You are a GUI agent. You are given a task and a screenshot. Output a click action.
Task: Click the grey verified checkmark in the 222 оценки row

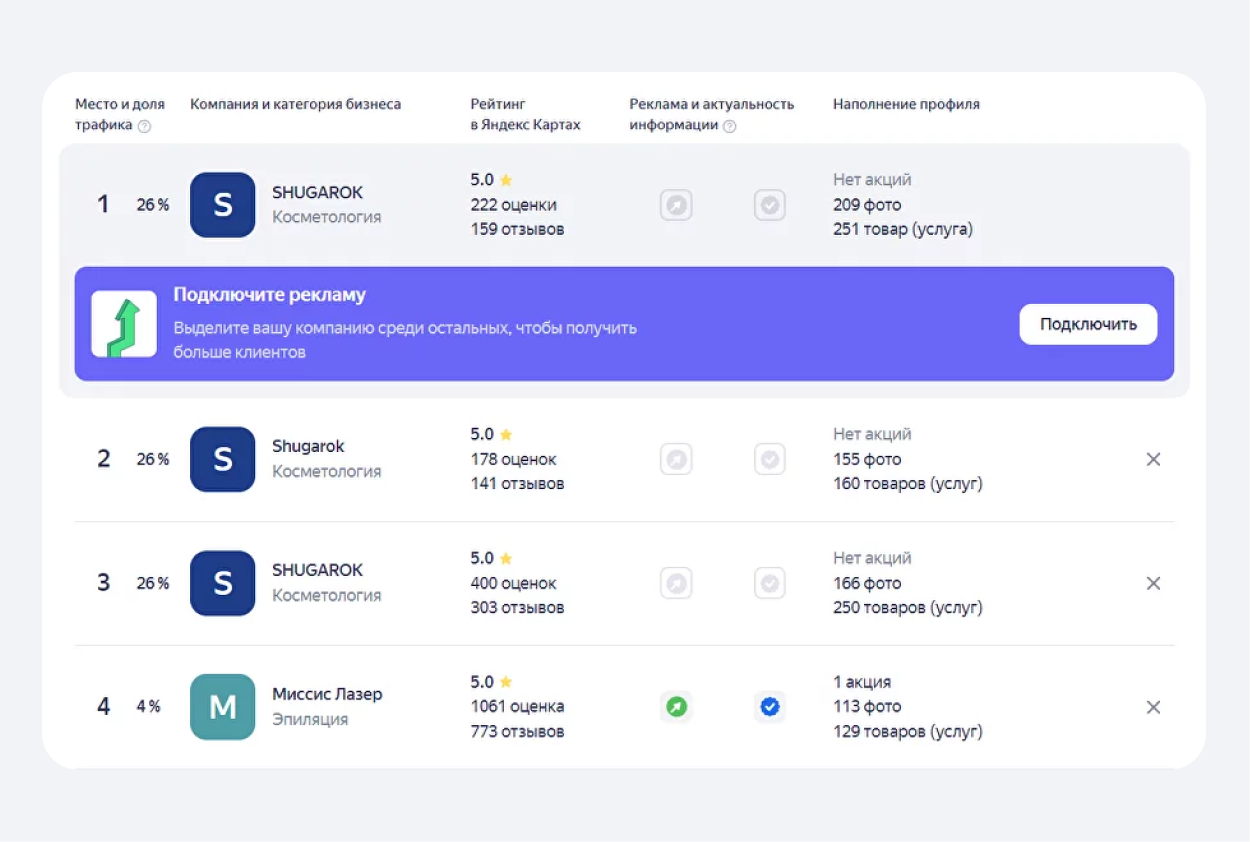click(770, 205)
